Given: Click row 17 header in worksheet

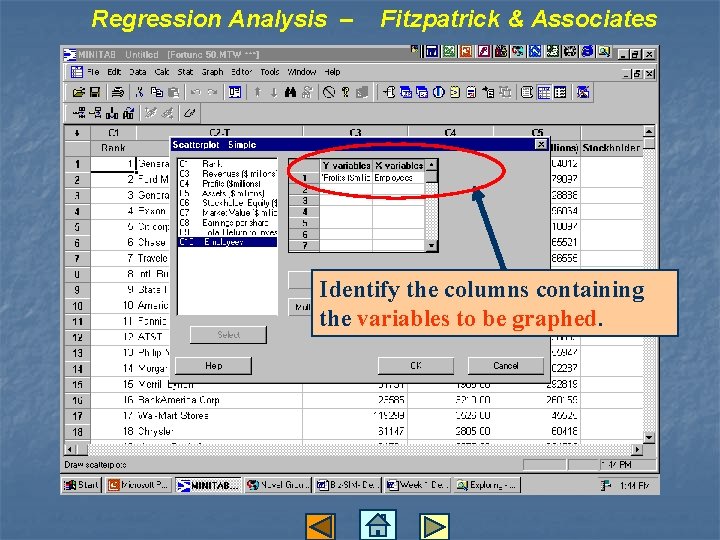Looking at the screenshot, I should pos(77,416).
